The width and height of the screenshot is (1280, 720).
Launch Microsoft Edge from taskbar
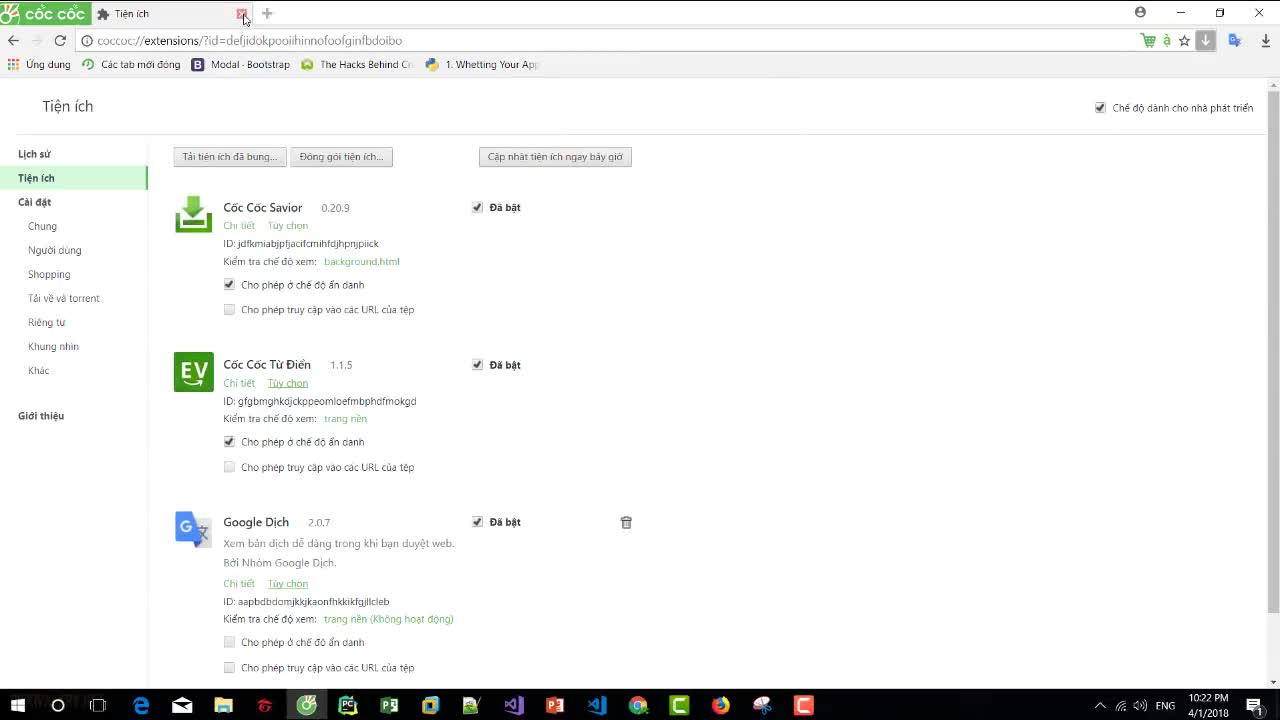click(141, 706)
